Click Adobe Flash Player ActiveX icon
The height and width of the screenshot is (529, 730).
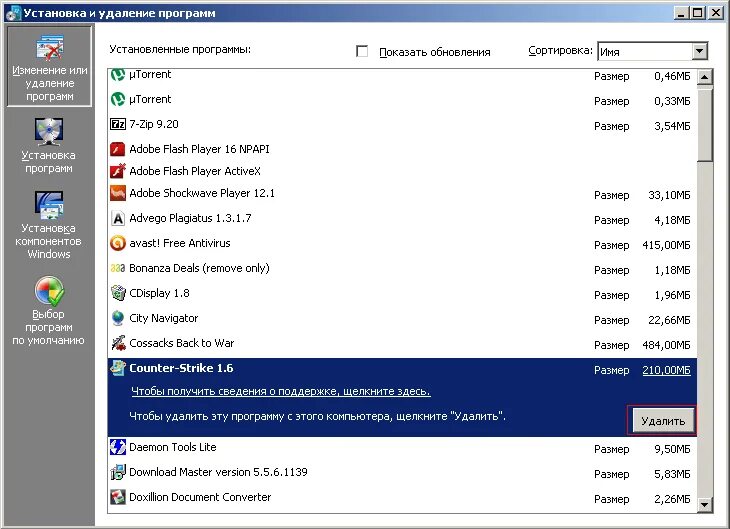click(118, 171)
